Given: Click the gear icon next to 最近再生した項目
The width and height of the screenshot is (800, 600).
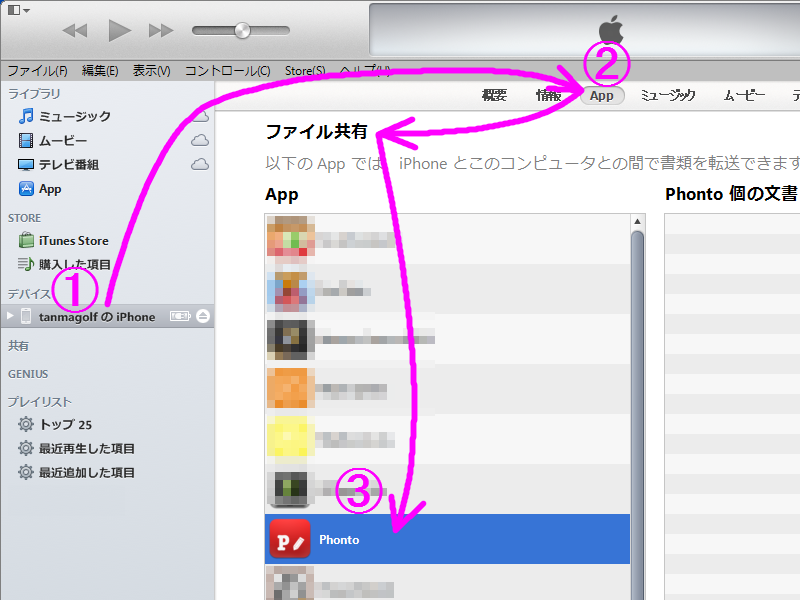Looking at the screenshot, I should [26, 448].
